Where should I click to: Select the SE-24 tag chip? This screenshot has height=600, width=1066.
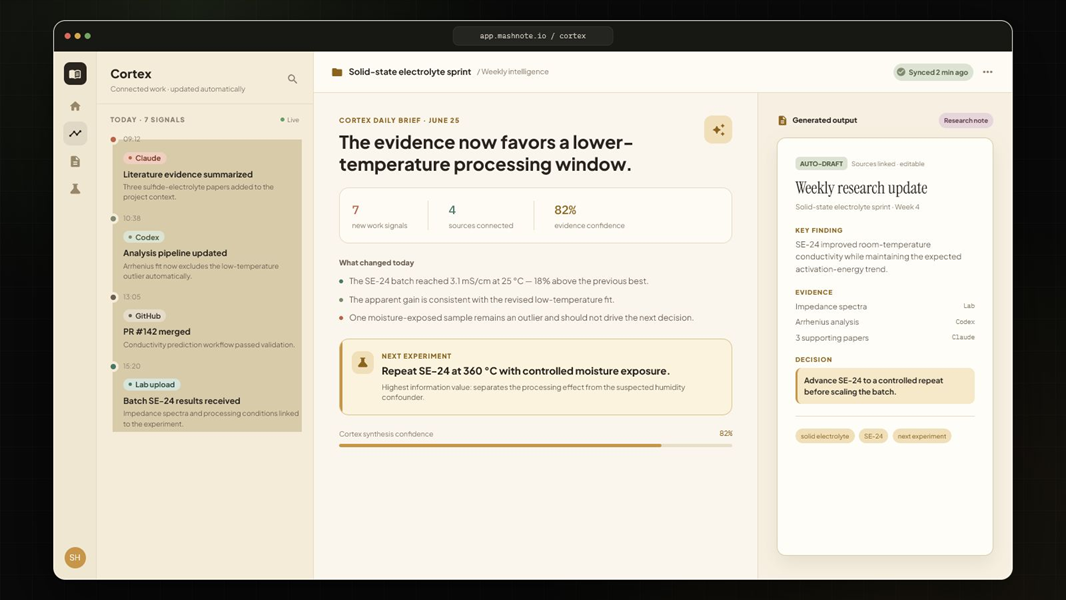pos(874,436)
